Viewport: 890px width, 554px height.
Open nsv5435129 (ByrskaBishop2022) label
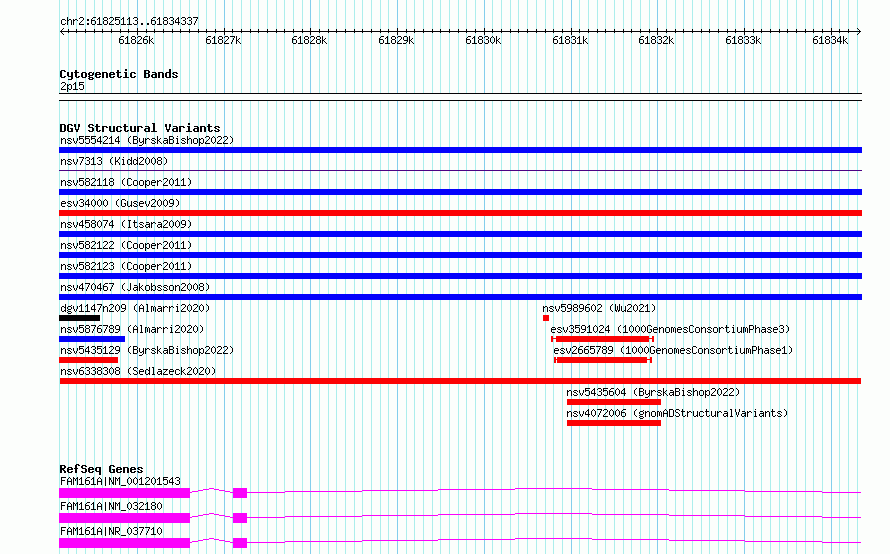pos(147,350)
